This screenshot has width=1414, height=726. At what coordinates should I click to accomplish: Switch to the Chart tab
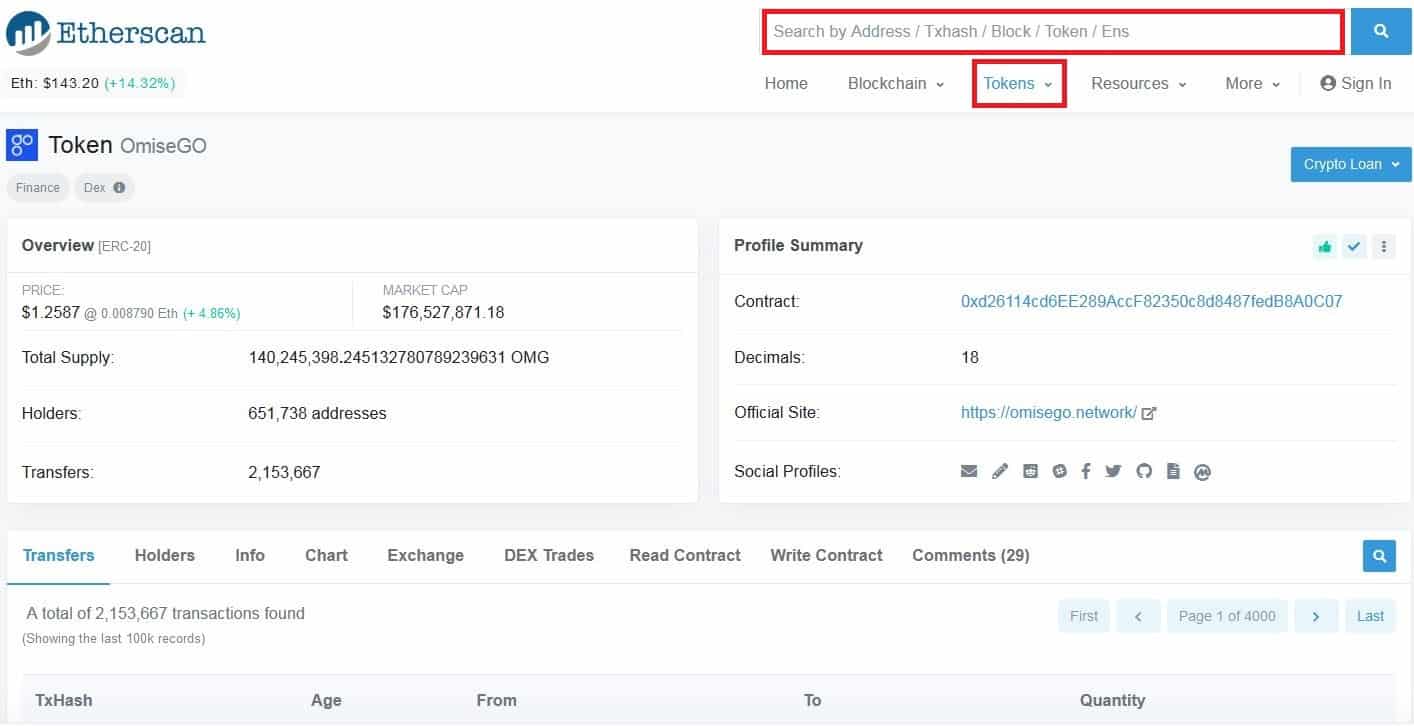click(326, 556)
